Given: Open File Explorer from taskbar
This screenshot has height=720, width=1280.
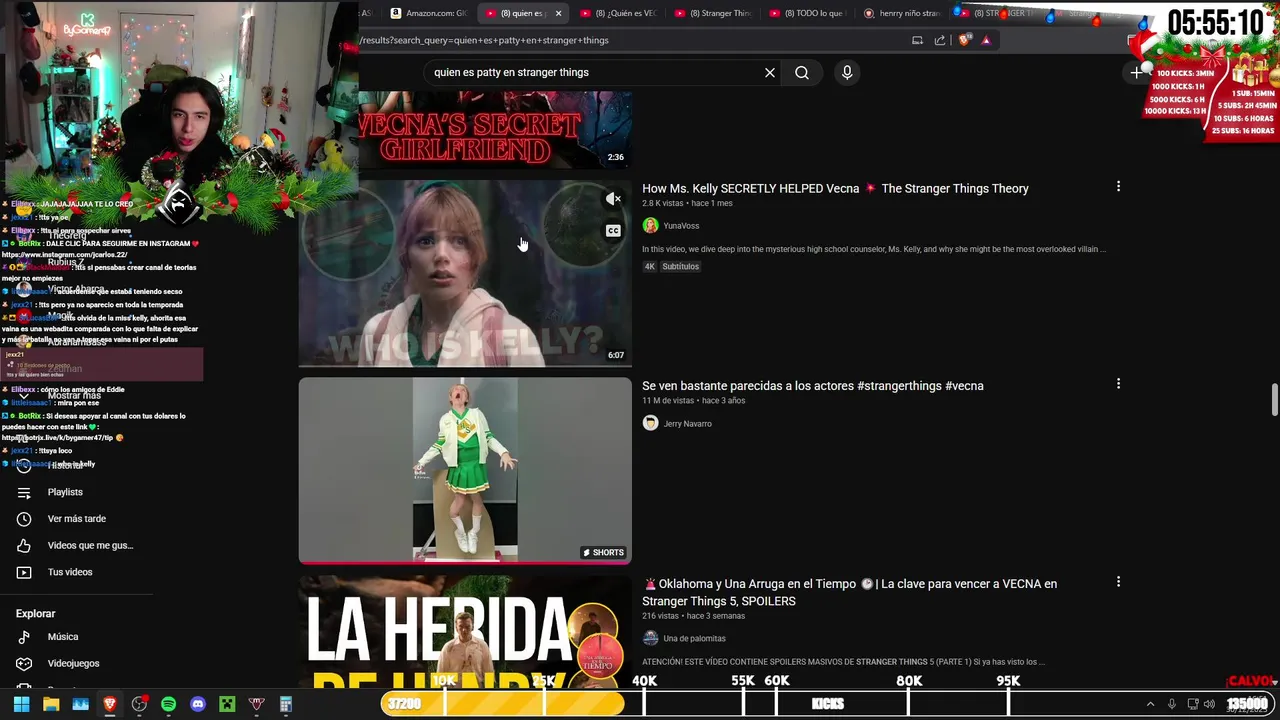Looking at the screenshot, I should (x=51, y=704).
